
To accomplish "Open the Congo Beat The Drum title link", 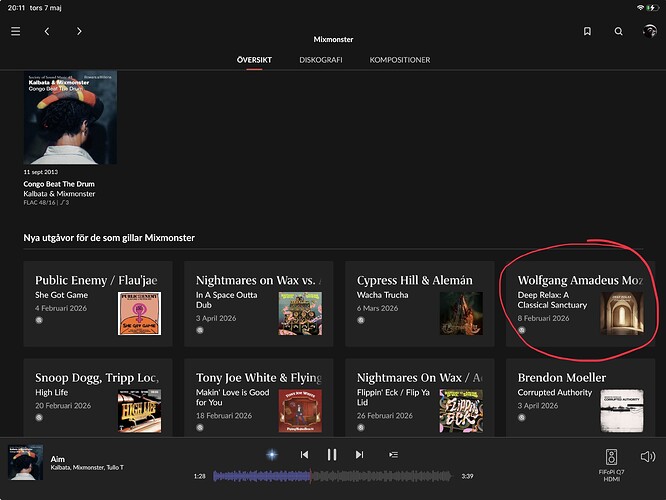I will [x=59, y=184].
